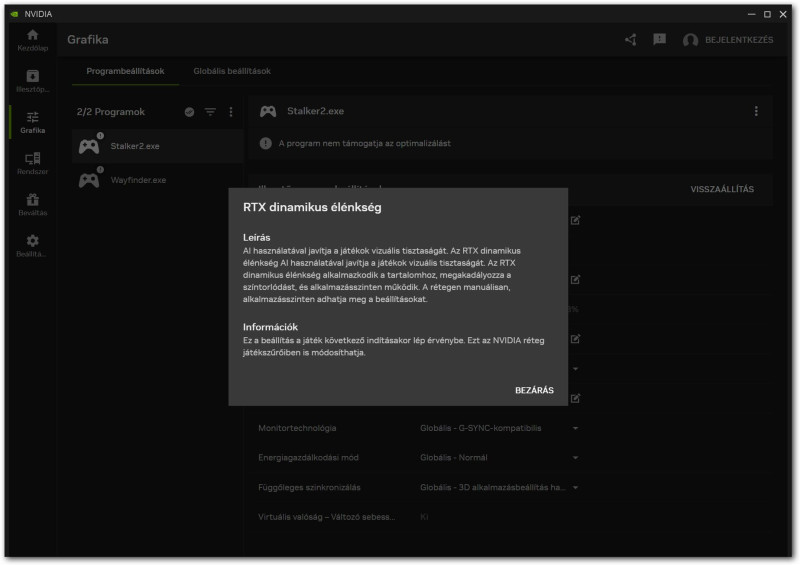
Task: Click the user avatar icon
Action: (690, 40)
